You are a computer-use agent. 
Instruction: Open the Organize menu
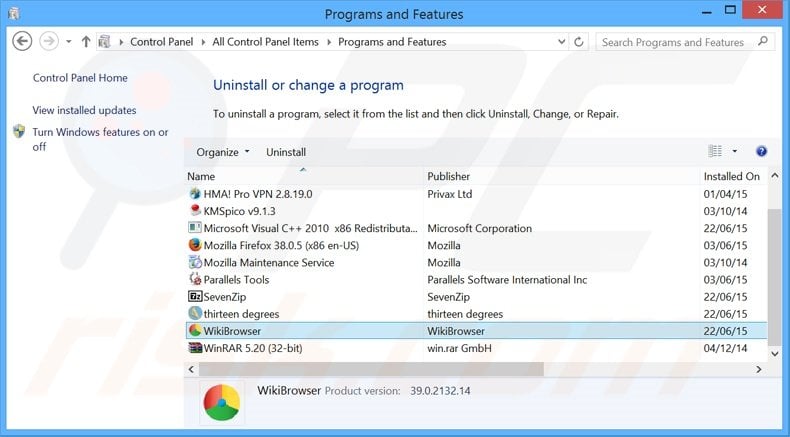pos(223,152)
